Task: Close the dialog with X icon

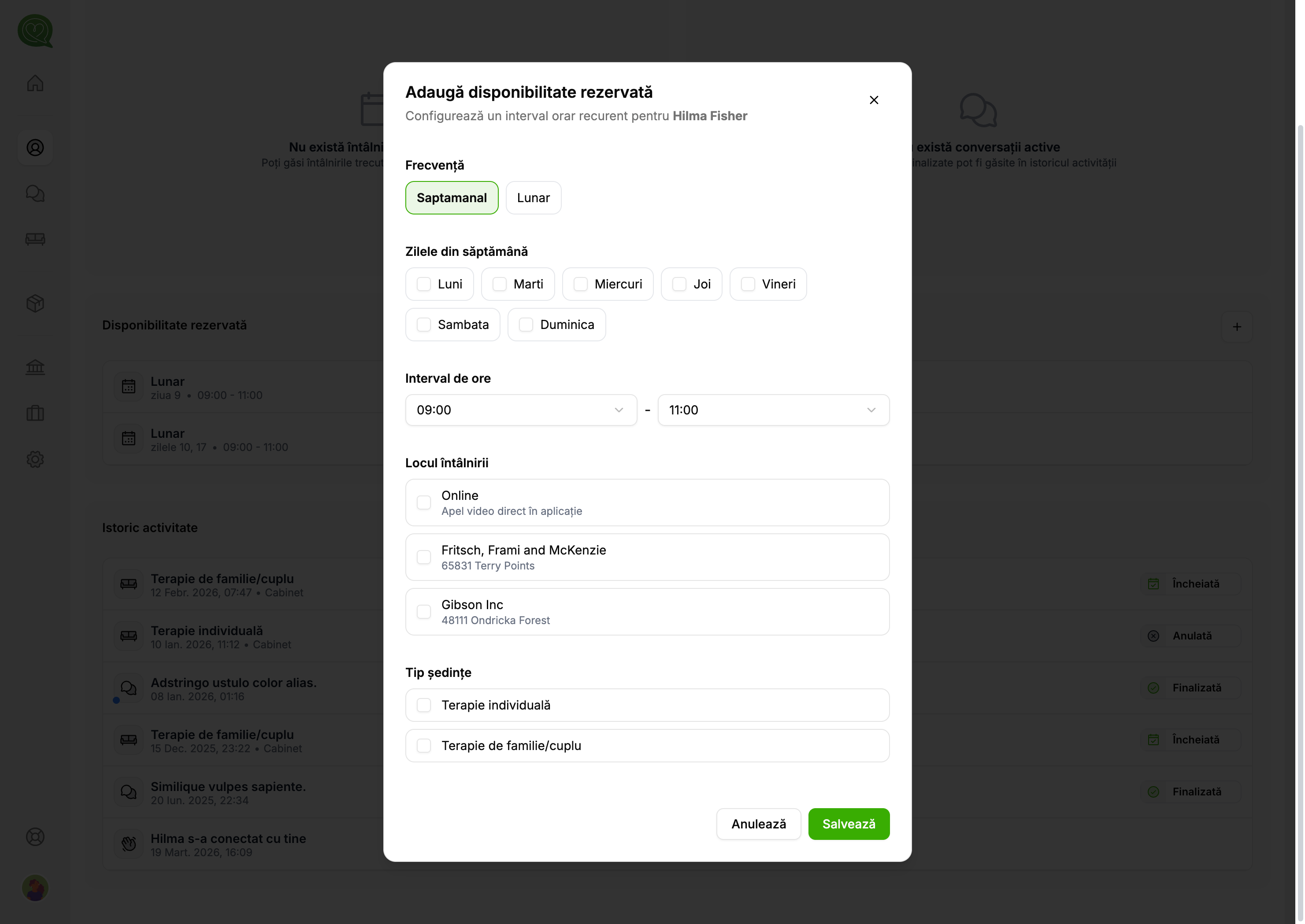Action: pyautogui.click(x=874, y=100)
